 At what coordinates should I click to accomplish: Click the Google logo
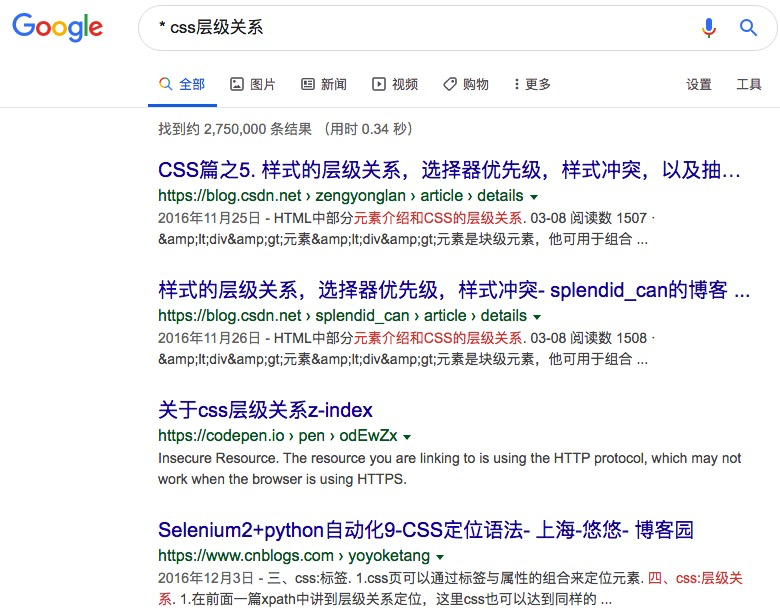[57, 28]
